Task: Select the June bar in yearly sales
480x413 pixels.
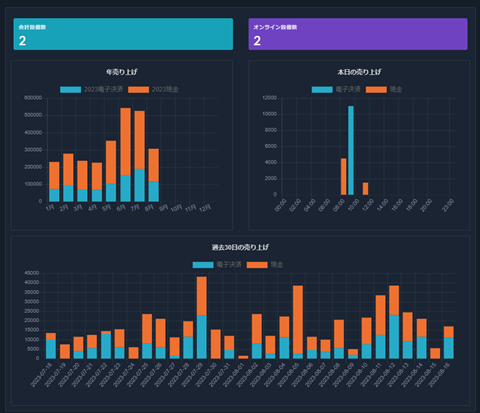Action: tap(125, 155)
